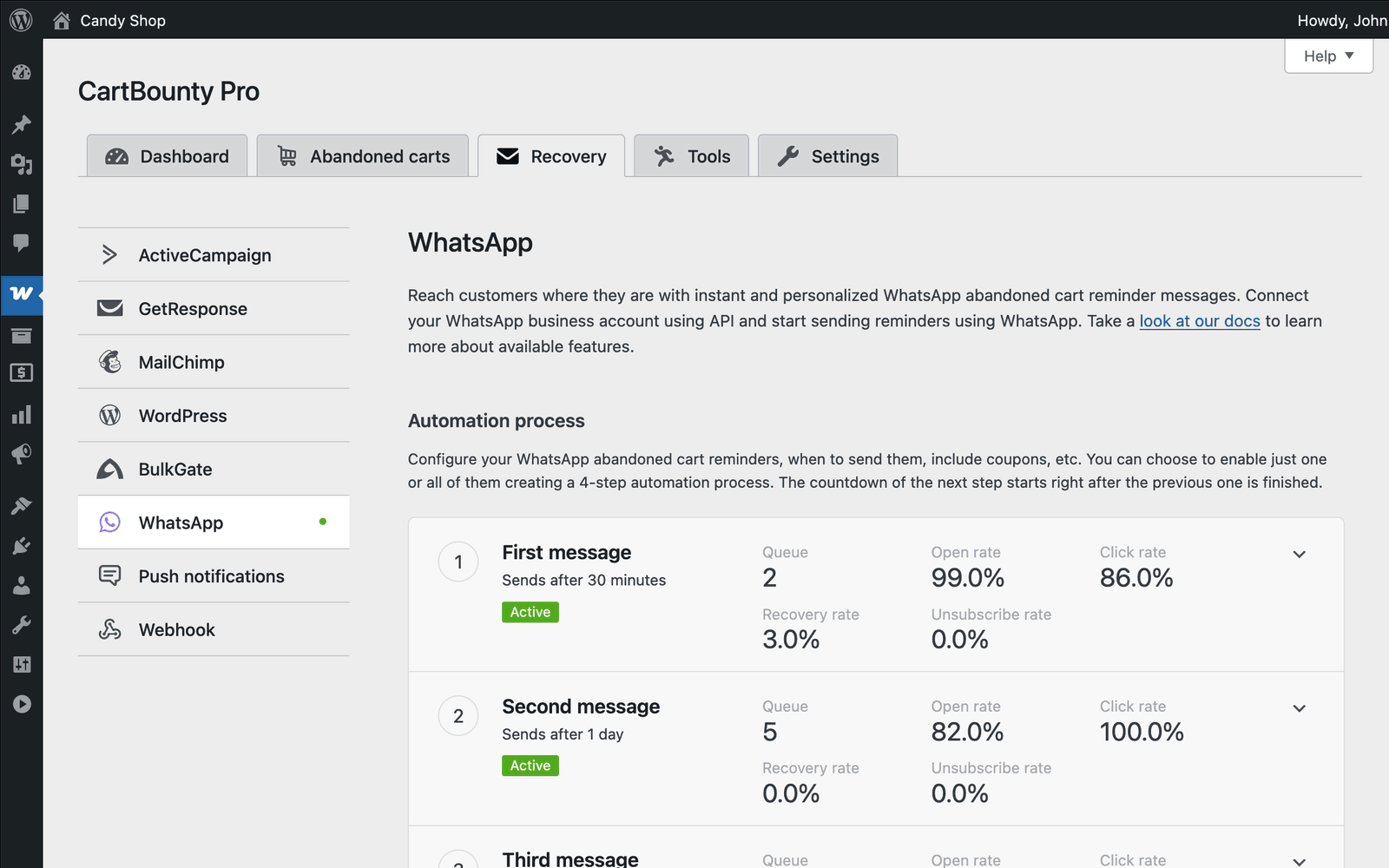The height and width of the screenshot is (868, 1389).
Task: Expand the First message details chevron
Action: coord(1299,554)
